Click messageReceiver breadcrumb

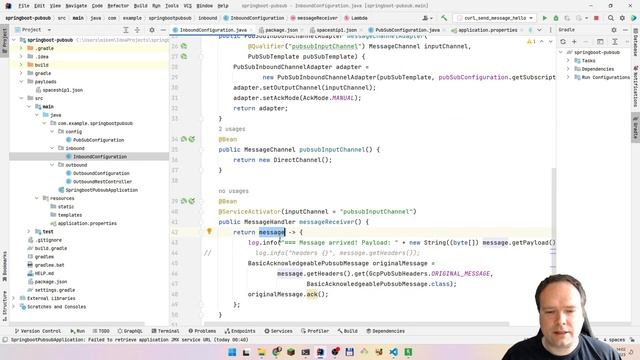tap(314, 18)
